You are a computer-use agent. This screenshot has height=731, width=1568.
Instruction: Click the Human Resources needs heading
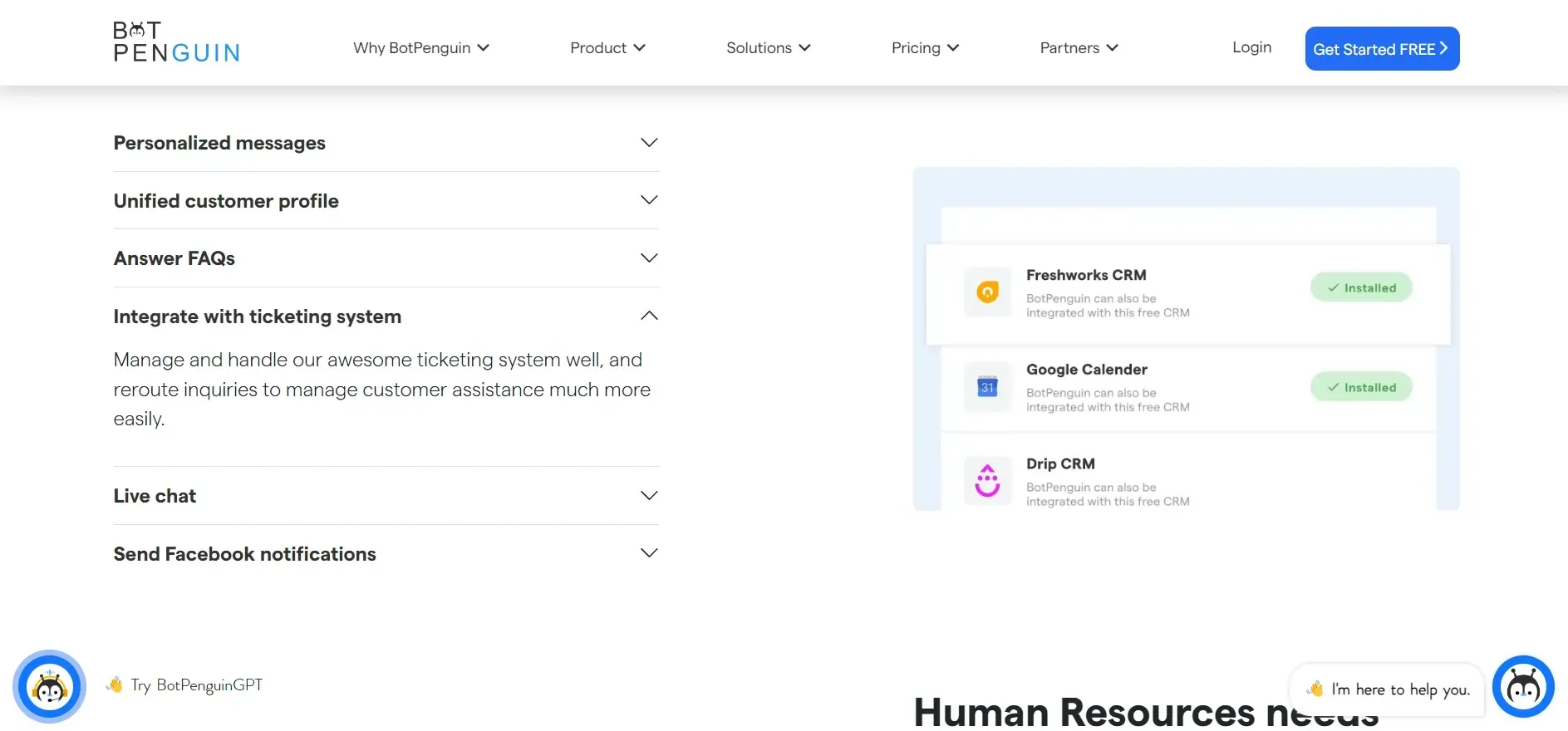1147,712
